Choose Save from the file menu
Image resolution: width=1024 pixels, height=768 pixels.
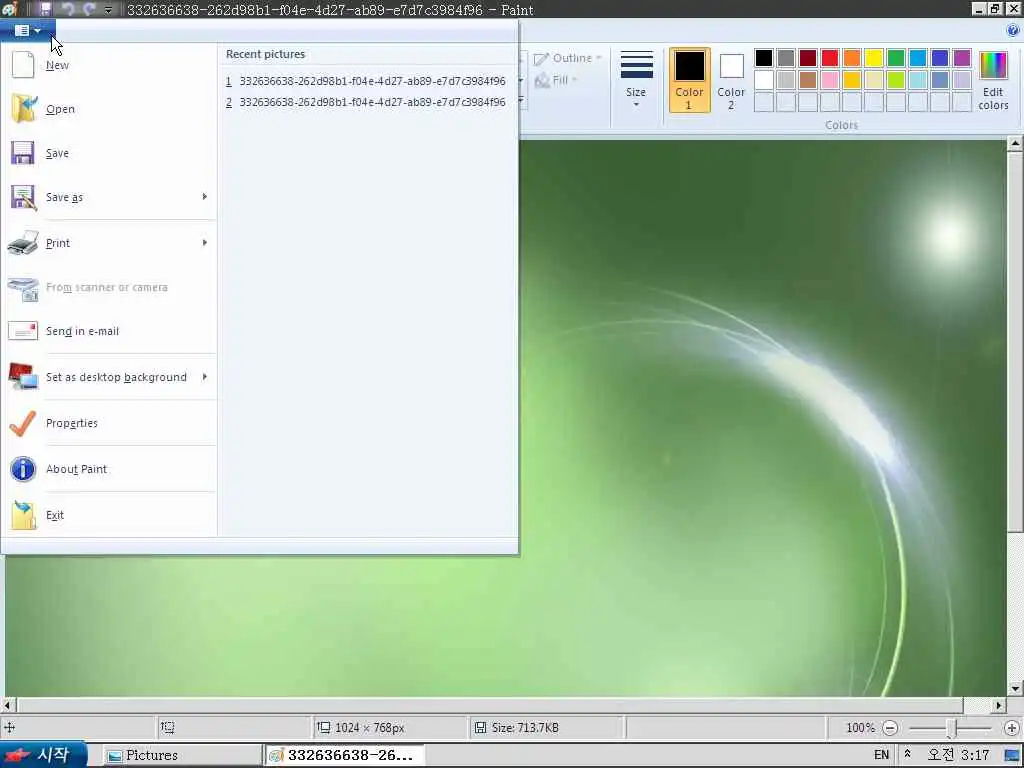point(109,153)
